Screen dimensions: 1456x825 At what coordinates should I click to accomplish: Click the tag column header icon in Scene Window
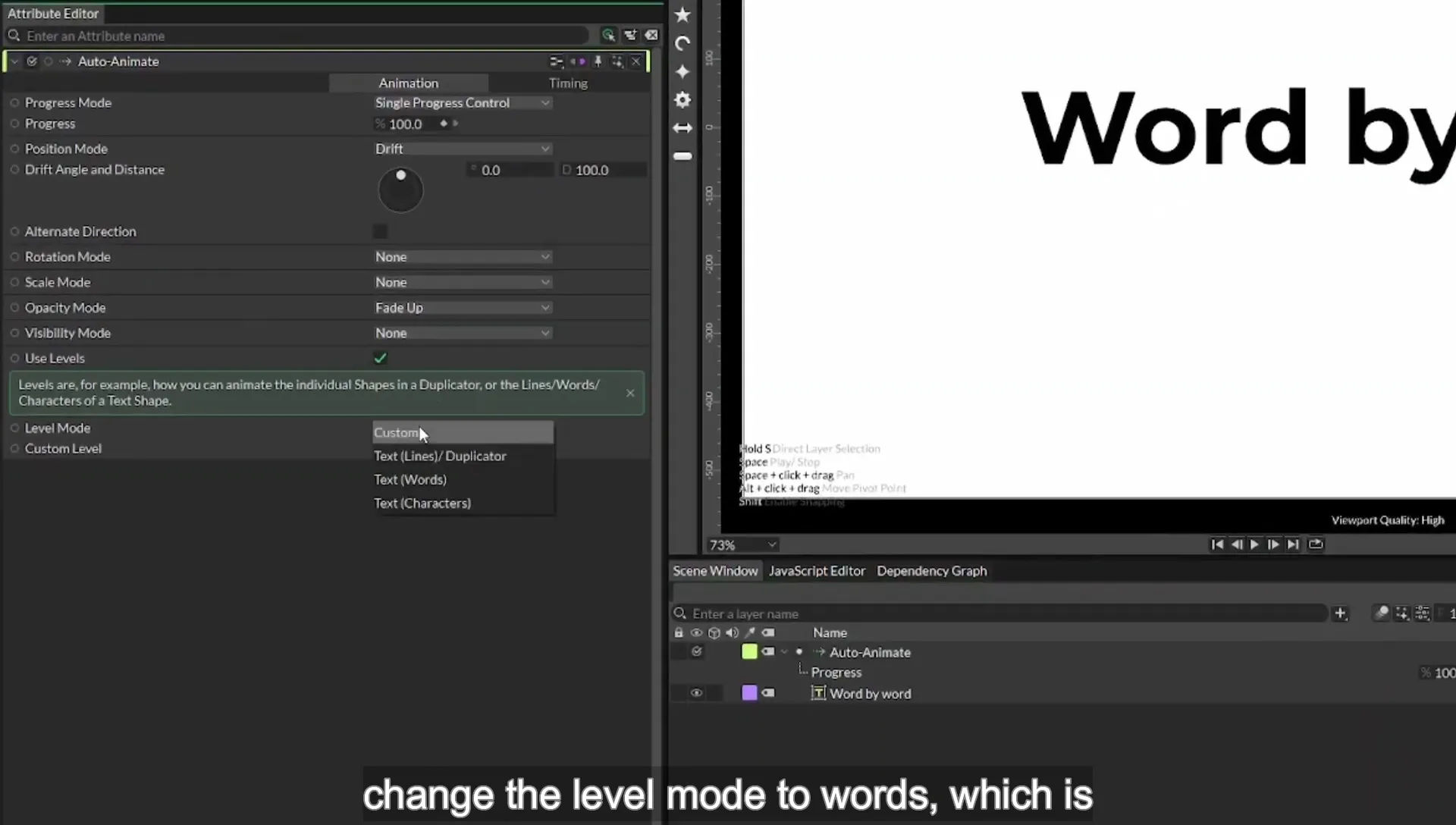[x=768, y=632]
